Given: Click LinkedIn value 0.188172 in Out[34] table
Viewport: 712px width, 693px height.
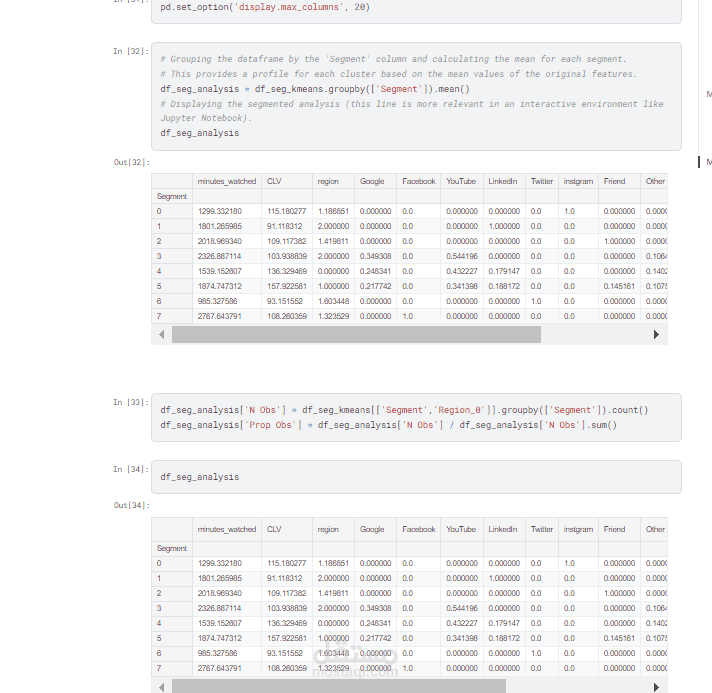Looking at the screenshot, I should (504, 638).
